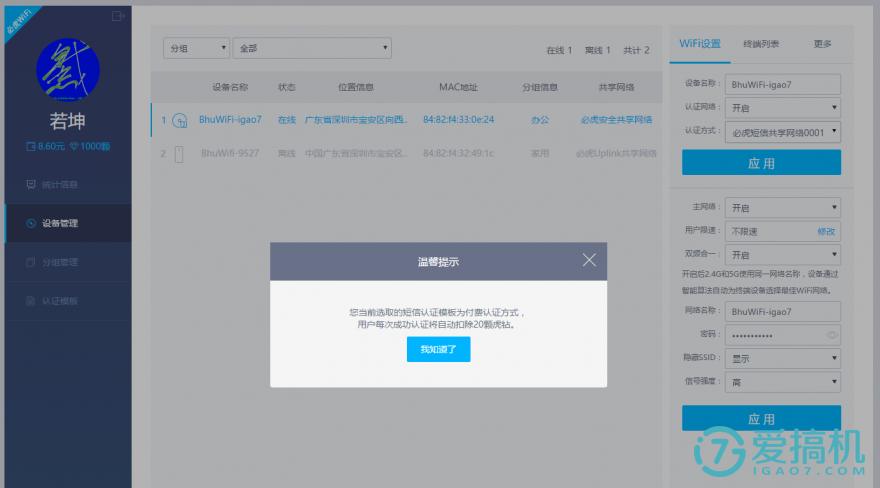Click the 共享网络 column header

(616, 87)
